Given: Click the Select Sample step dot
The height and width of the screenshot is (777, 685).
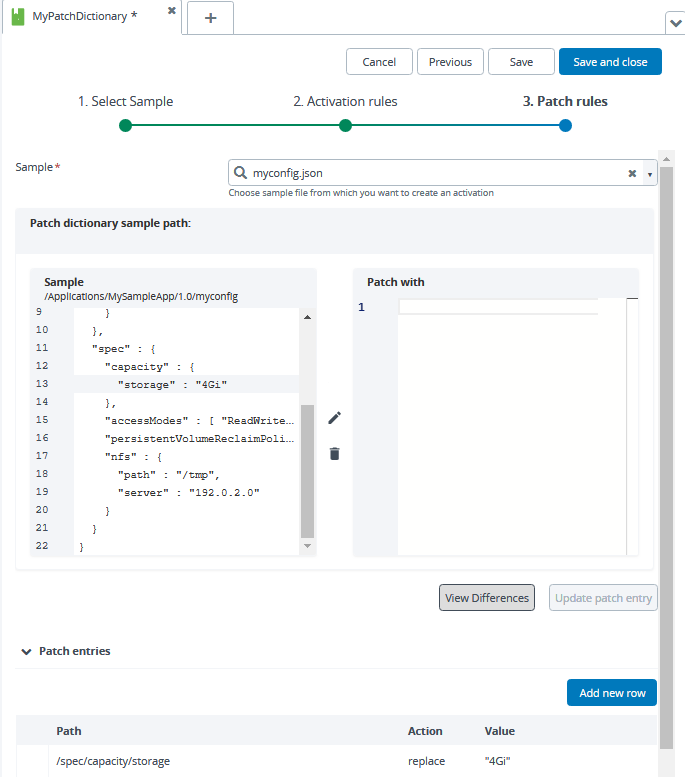Looking at the screenshot, I should [125, 125].
